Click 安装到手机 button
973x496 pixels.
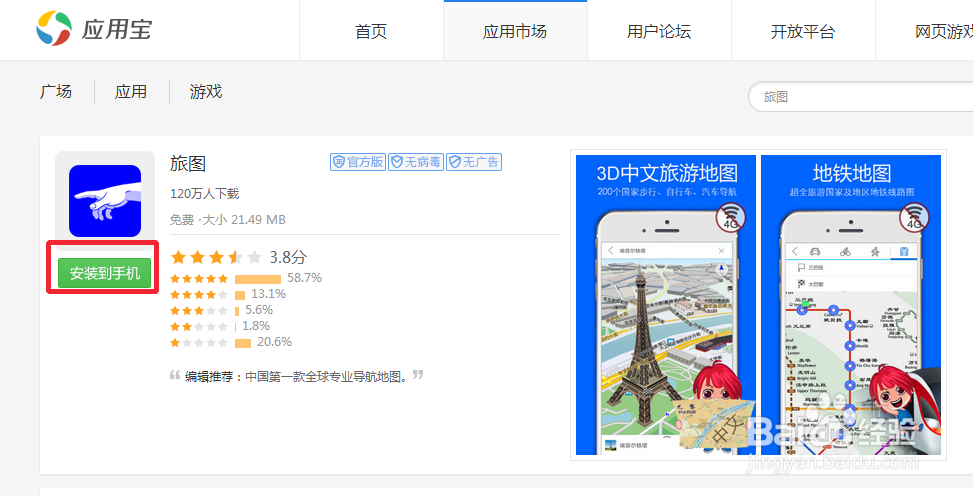pyautogui.click(x=104, y=273)
